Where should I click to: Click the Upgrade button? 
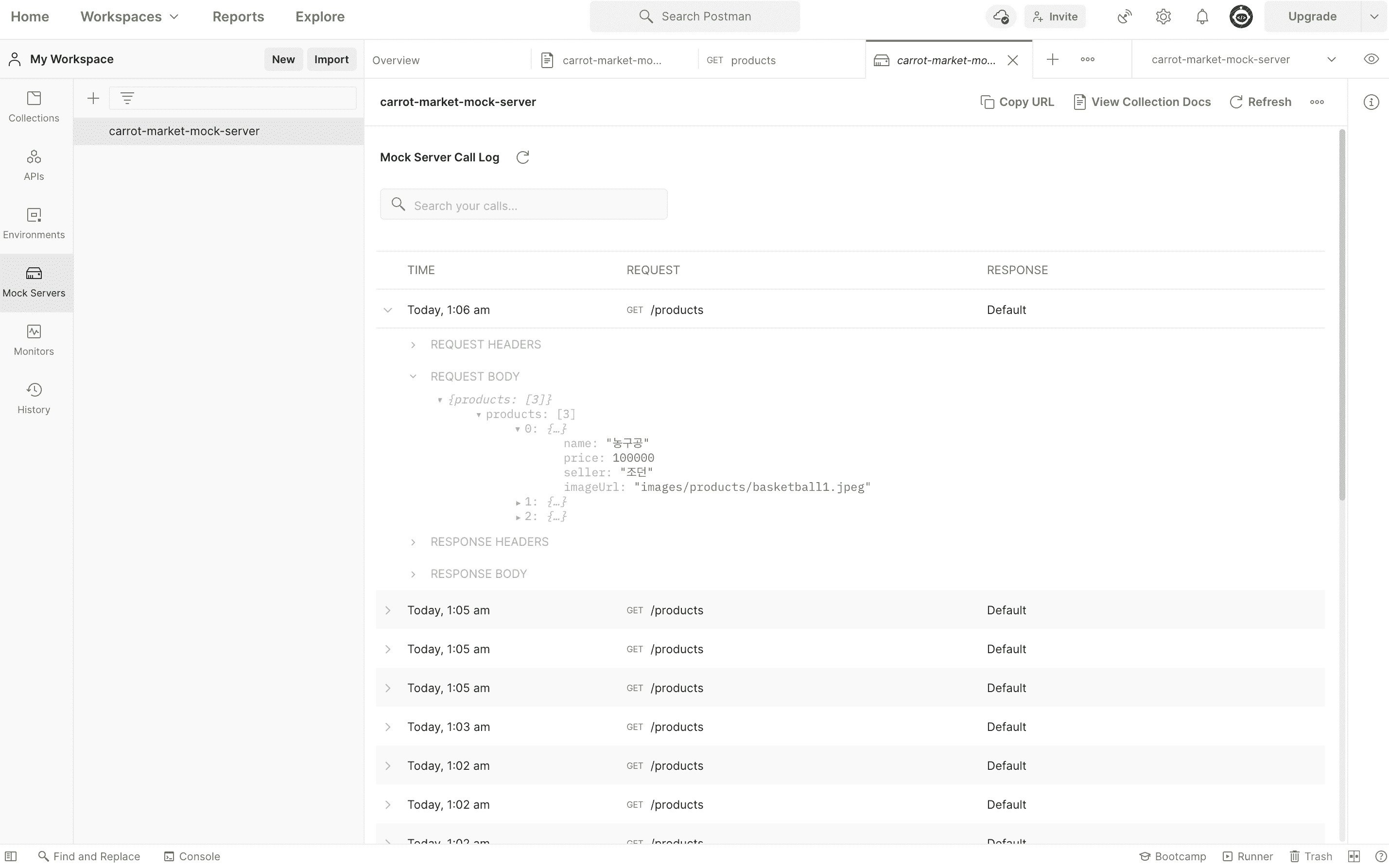pos(1312,17)
